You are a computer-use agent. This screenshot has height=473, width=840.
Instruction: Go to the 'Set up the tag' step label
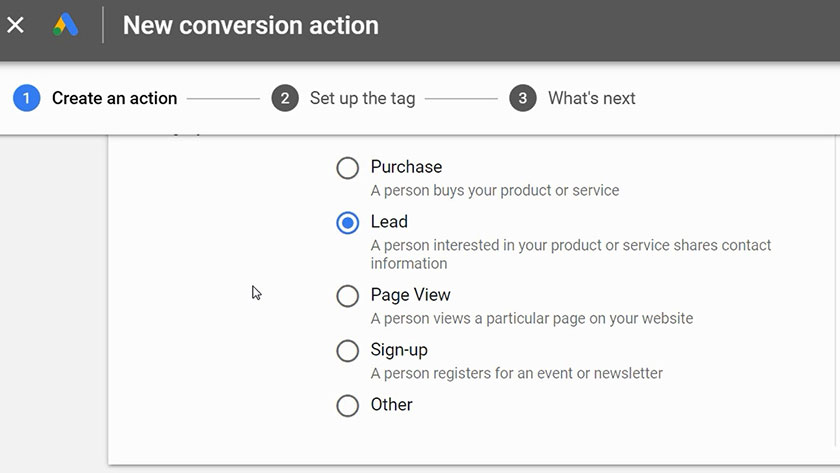362,98
